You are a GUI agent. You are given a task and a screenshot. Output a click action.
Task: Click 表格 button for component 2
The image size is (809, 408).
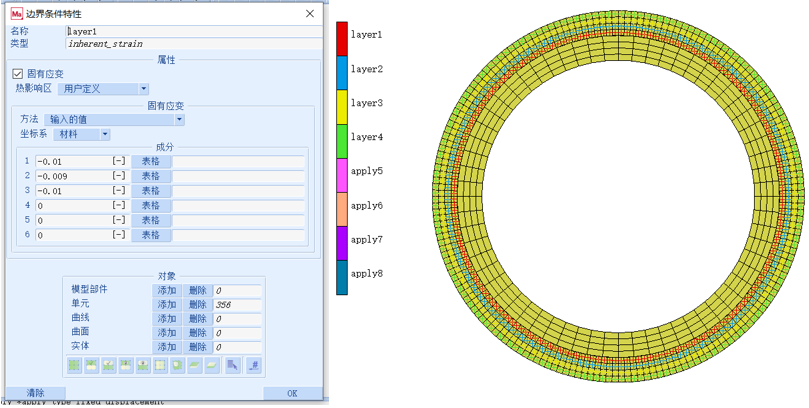(x=151, y=176)
